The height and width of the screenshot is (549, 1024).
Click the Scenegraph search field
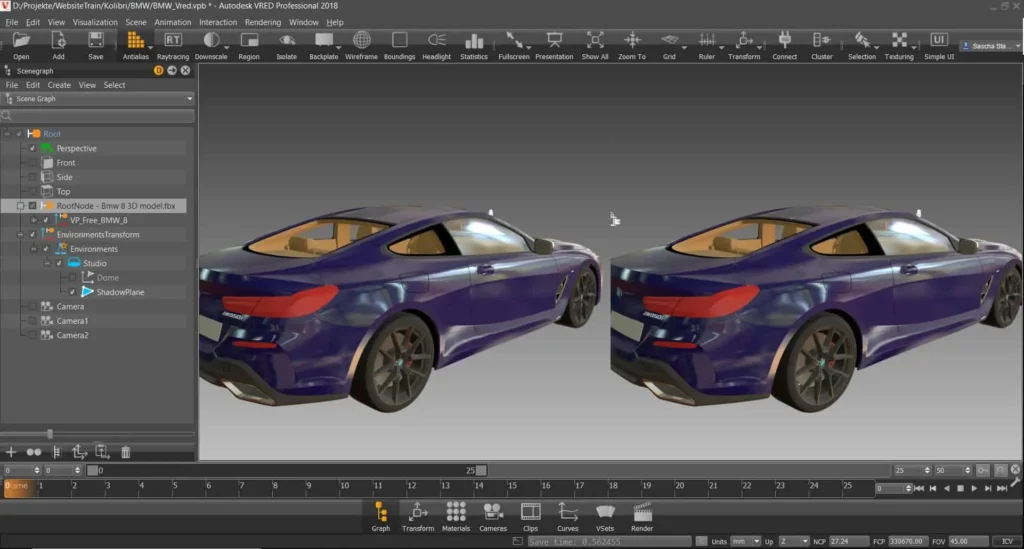pyautogui.click(x=99, y=116)
